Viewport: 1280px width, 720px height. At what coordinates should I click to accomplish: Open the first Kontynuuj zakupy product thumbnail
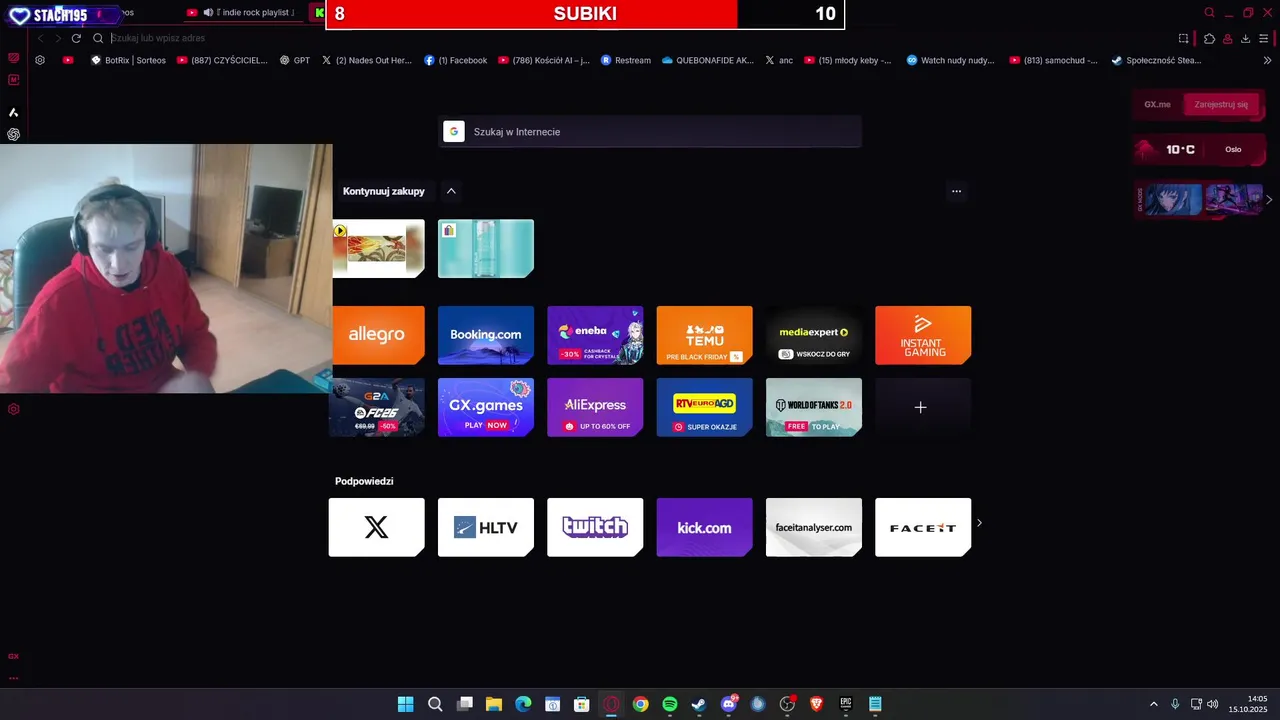[x=379, y=248]
